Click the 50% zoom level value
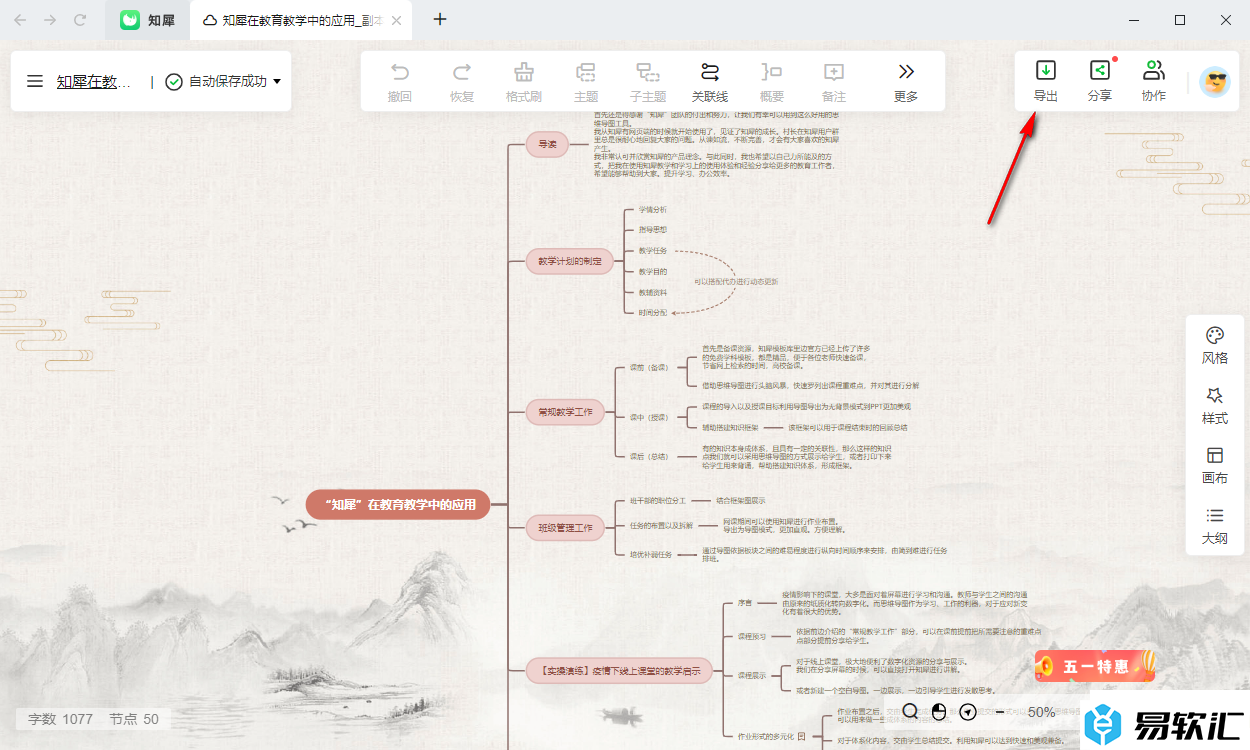 (1041, 712)
